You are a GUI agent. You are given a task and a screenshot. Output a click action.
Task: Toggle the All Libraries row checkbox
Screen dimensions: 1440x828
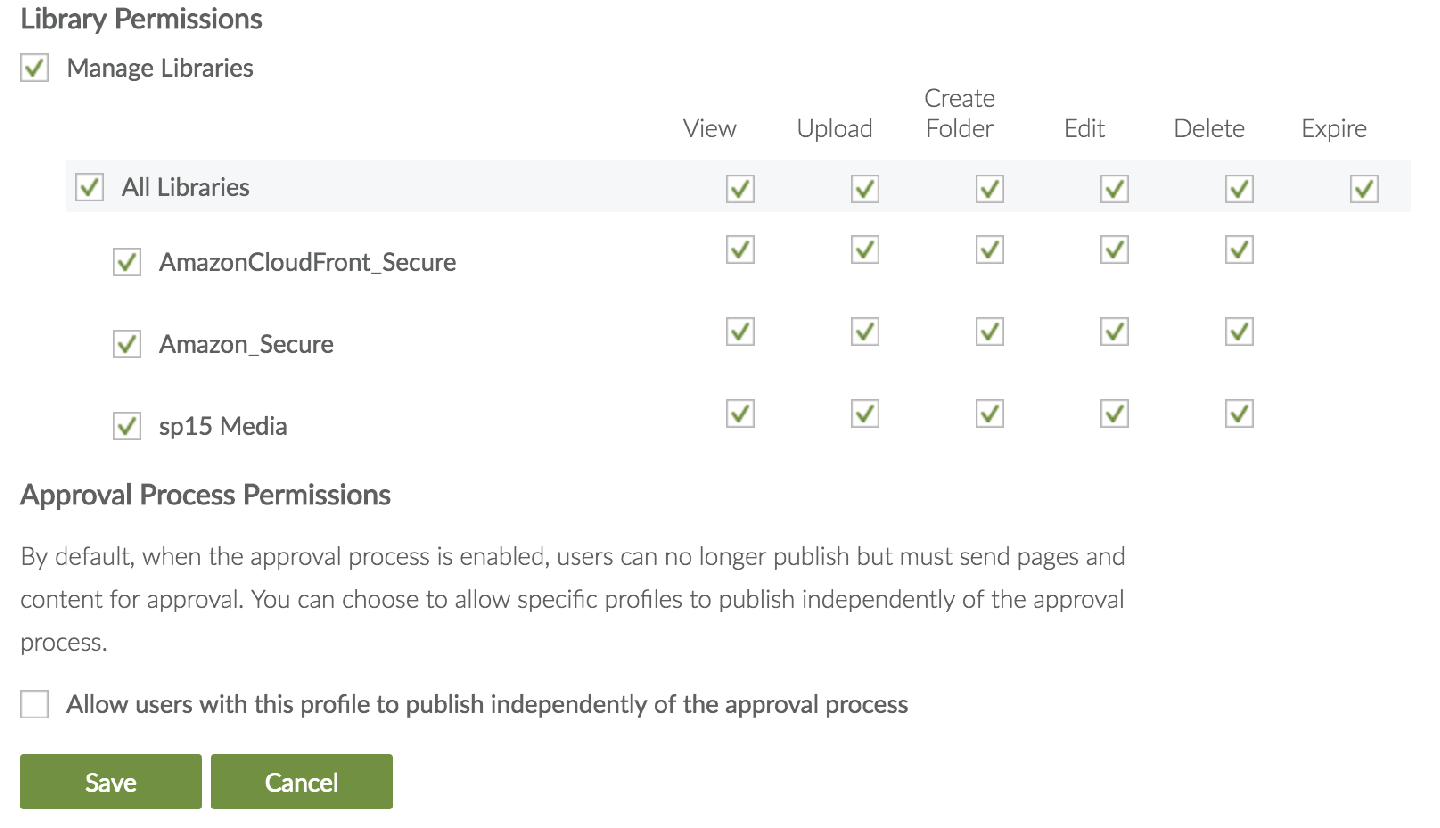point(90,188)
